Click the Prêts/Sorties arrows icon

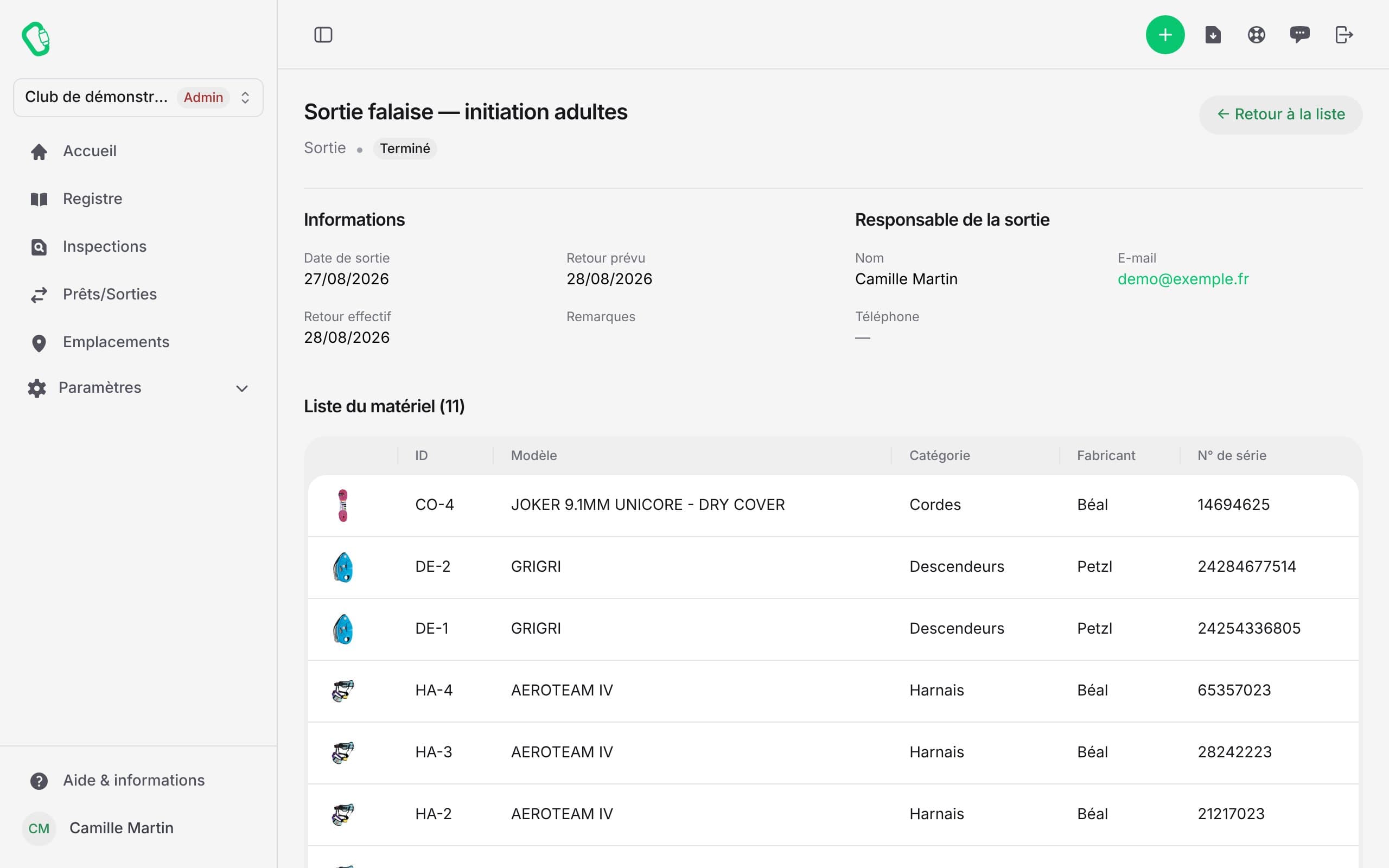pyautogui.click(x=39, y=295)
